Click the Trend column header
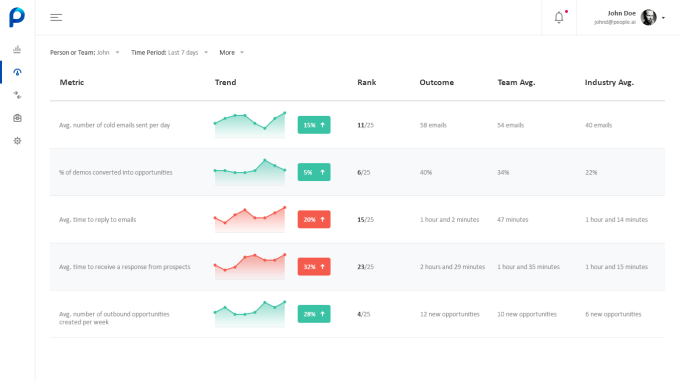680x382 pixels. (226, 82)
